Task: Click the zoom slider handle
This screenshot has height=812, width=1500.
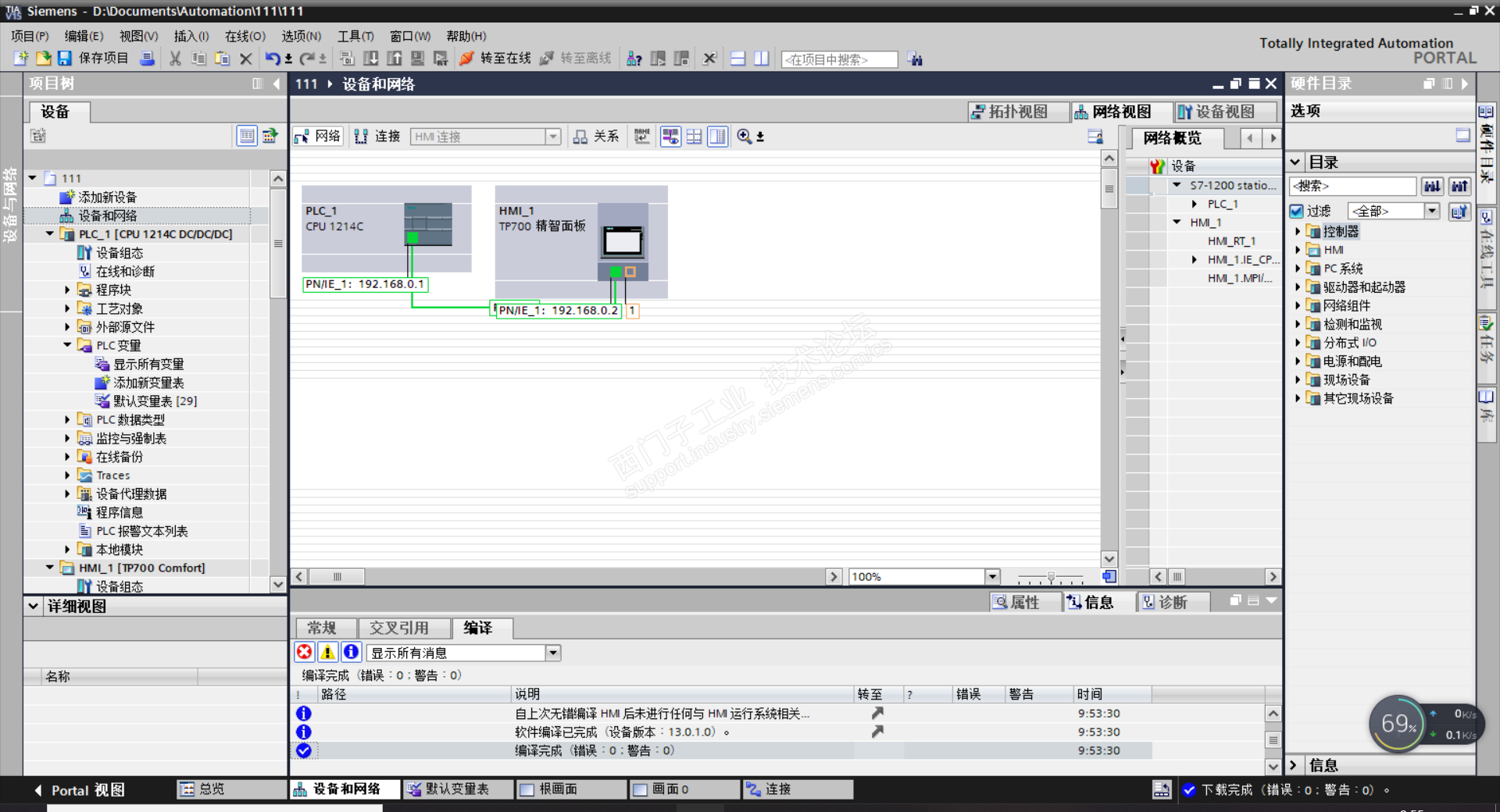Action: click(x=1051, y=578)
